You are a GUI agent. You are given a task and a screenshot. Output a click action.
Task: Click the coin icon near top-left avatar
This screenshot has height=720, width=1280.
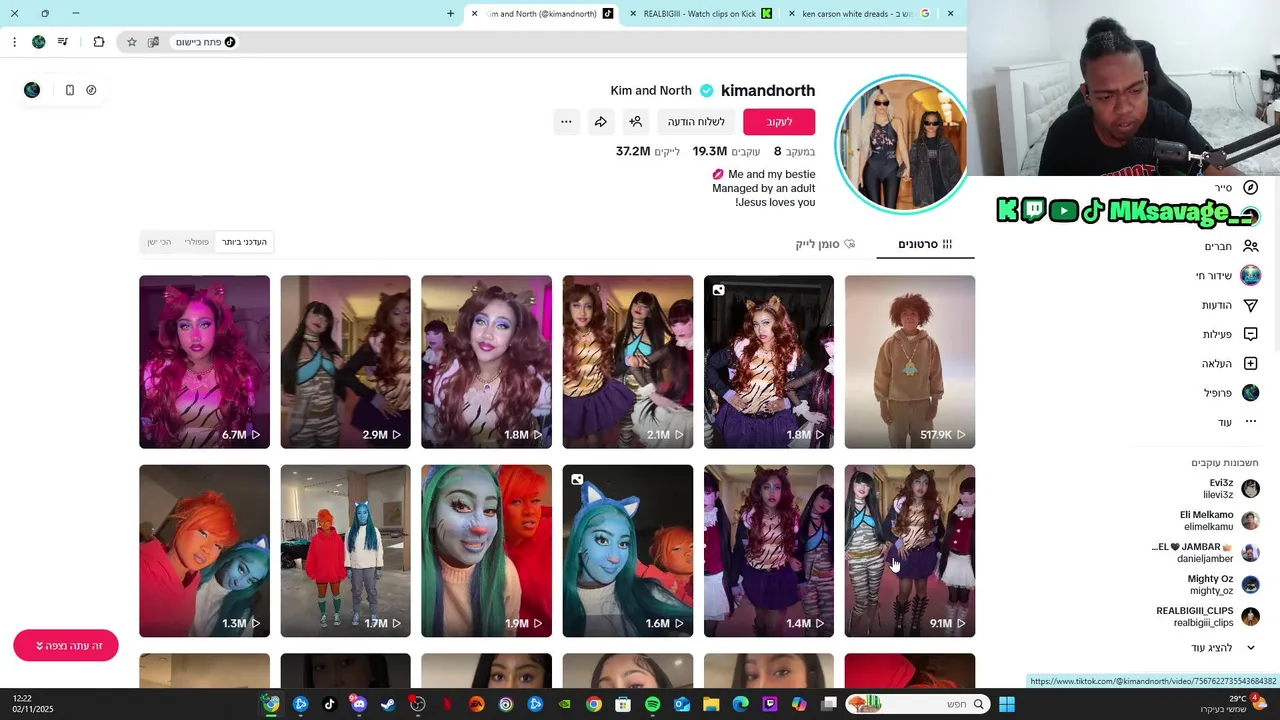91,90
